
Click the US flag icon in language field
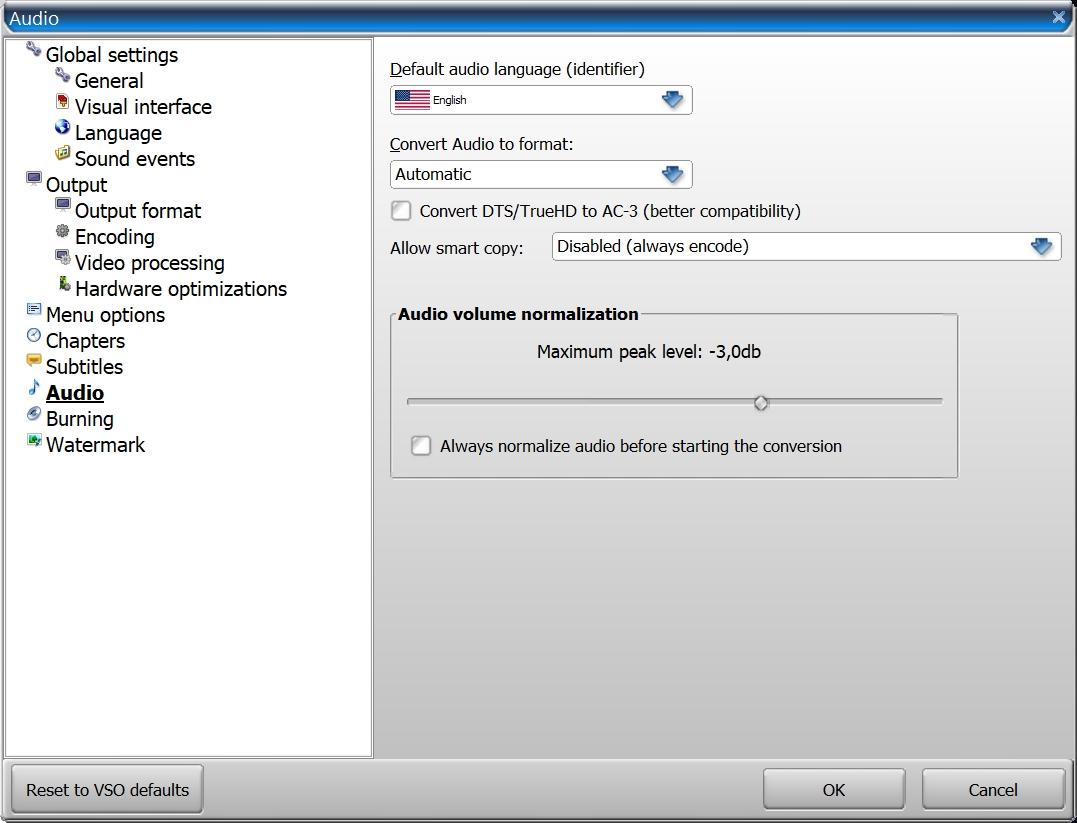coord(412,100)
